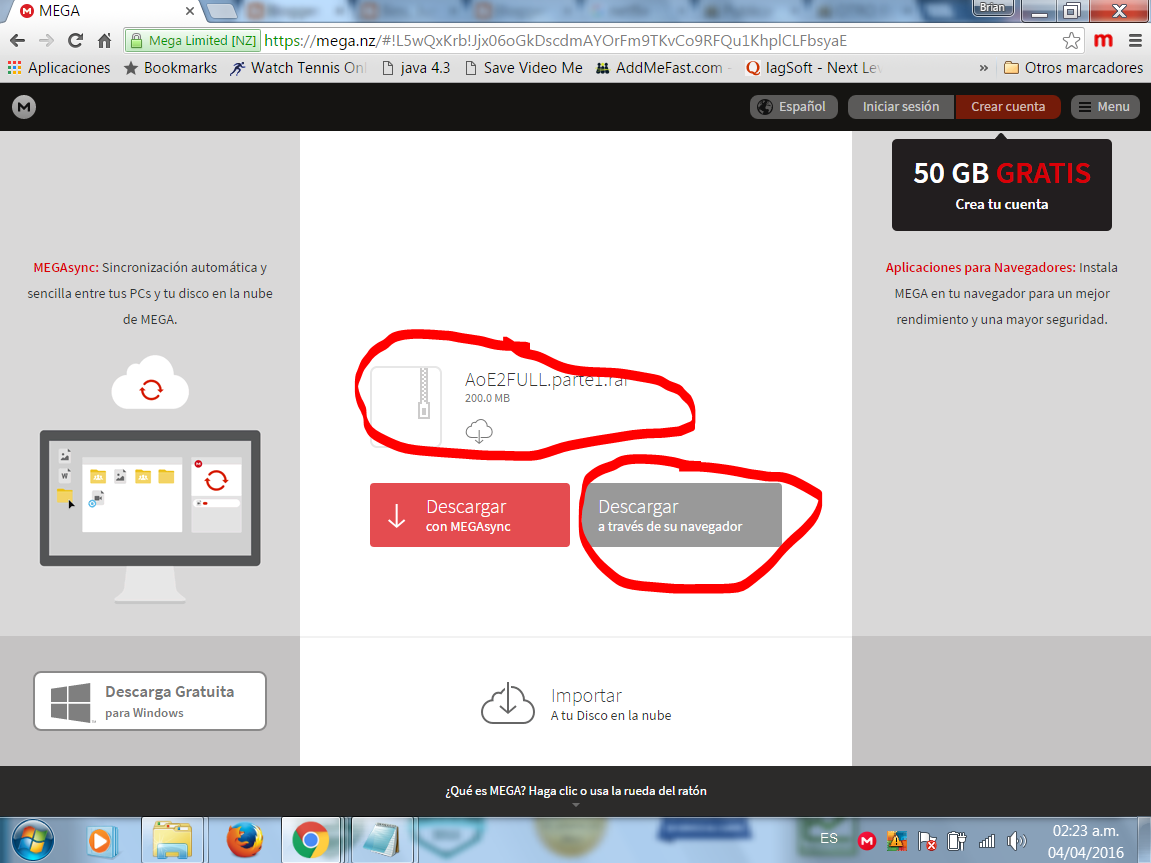Click Descarga Gratuita para Windows button

click(x=150, y=701)
